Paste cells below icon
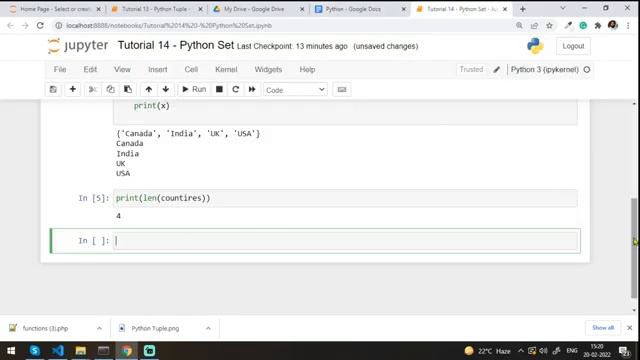Screen dimensions: 640x360 click(x=128, y=89)
